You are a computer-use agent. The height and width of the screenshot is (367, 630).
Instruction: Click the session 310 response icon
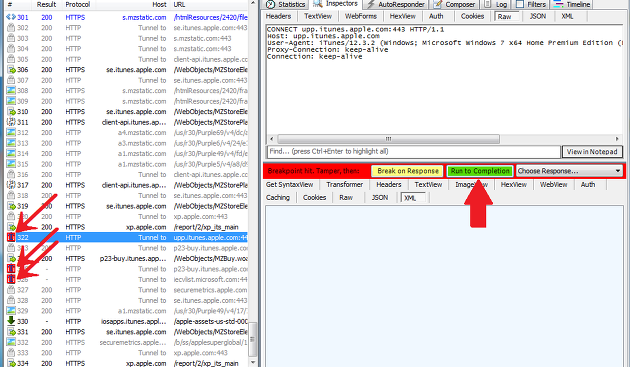coord(11,112)
